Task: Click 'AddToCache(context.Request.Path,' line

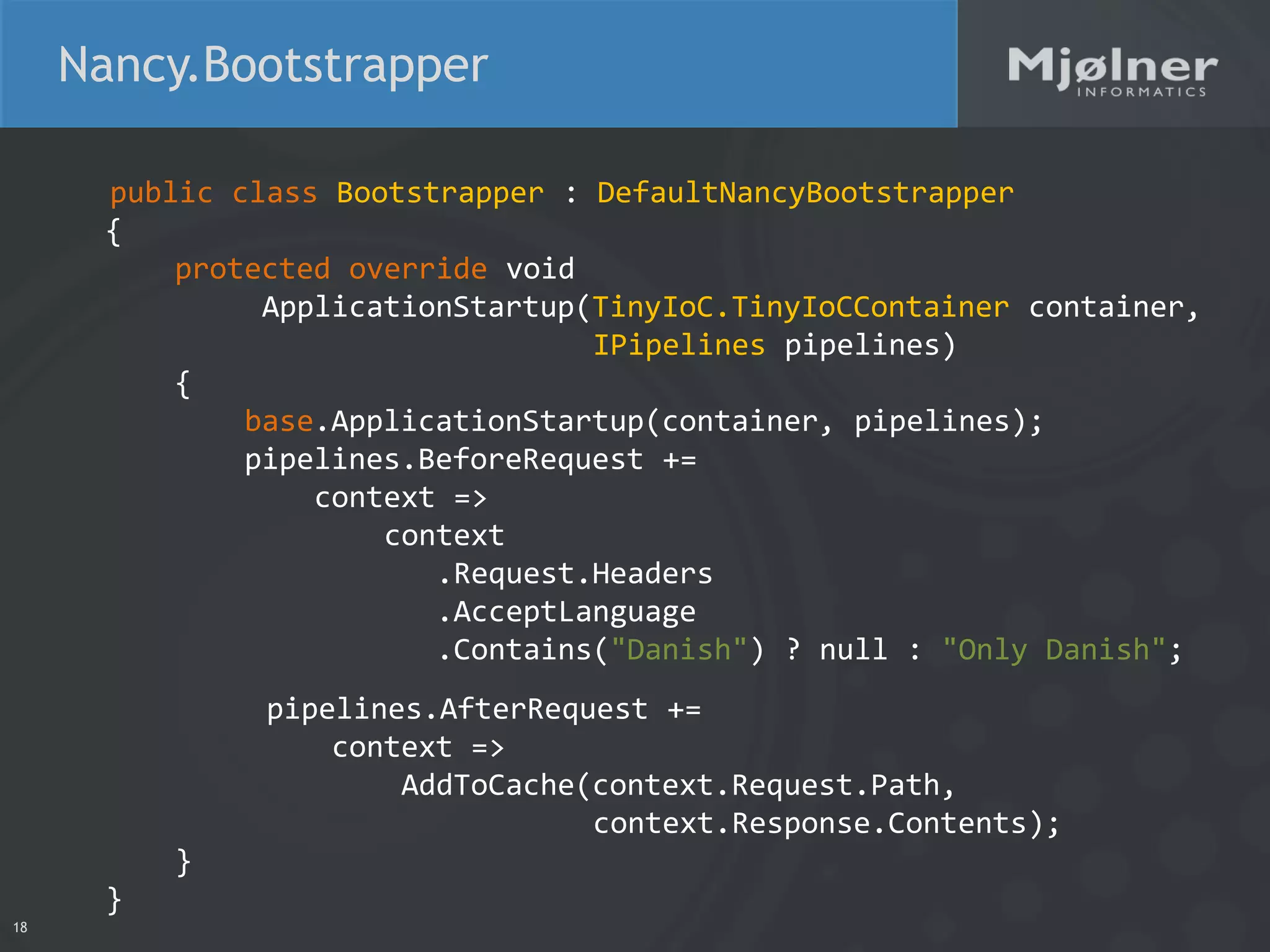Action: point(678,785)
